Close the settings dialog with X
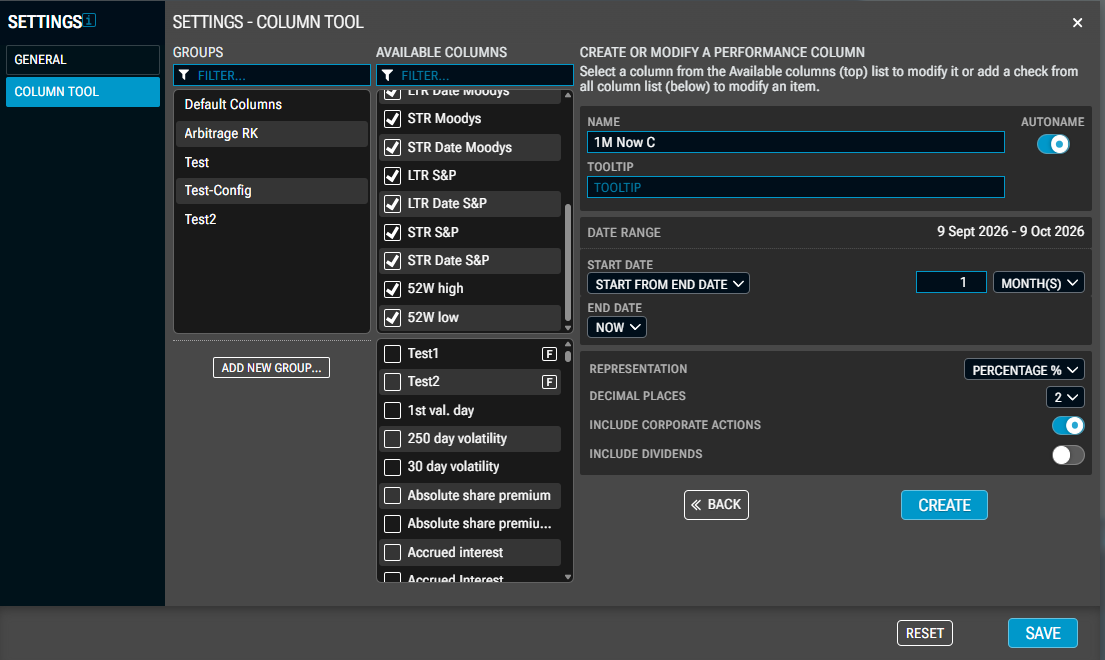Image resolution: width=1105 pixels, height=660 pixels. (1078, 23)
